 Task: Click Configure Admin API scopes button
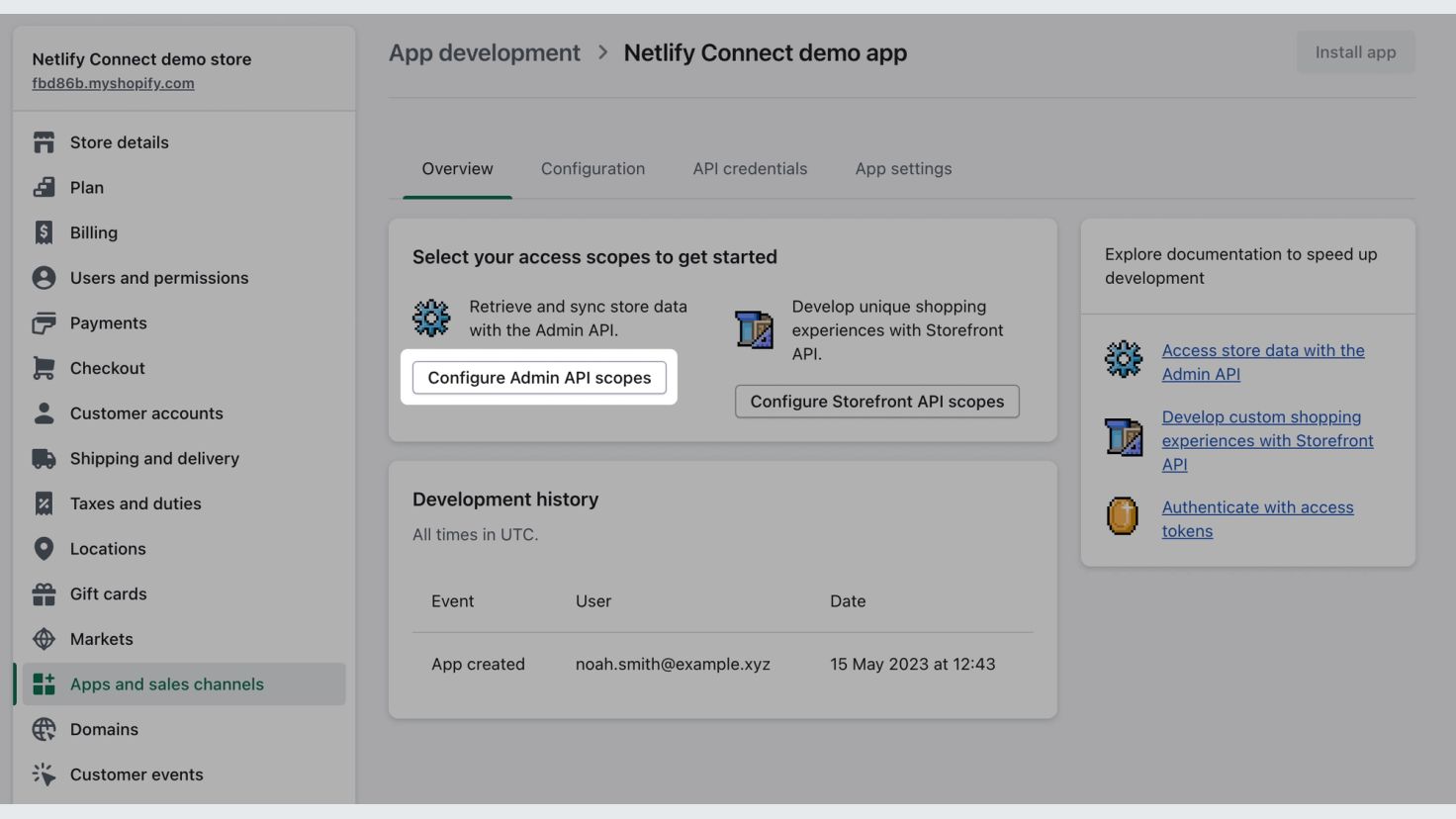pos(539,378)
